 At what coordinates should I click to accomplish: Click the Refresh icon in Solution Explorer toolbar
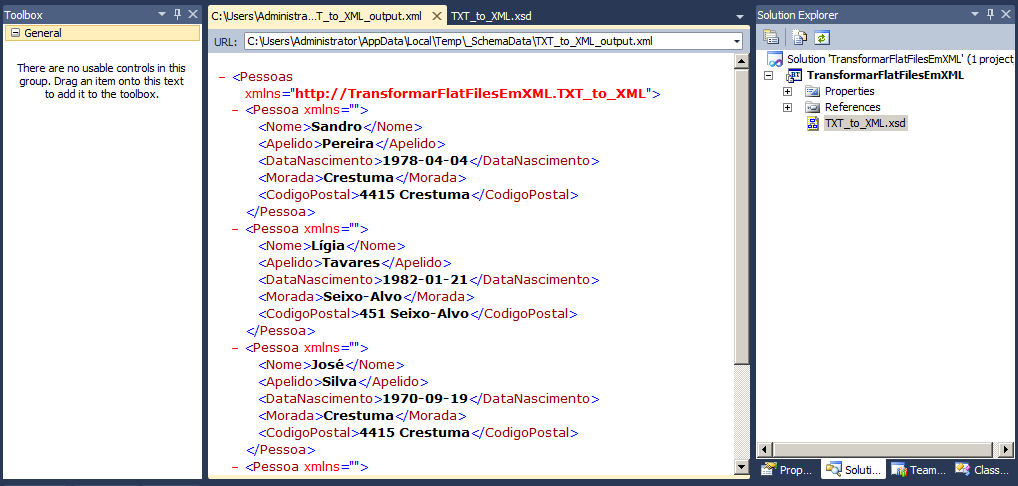pos(823,37)
